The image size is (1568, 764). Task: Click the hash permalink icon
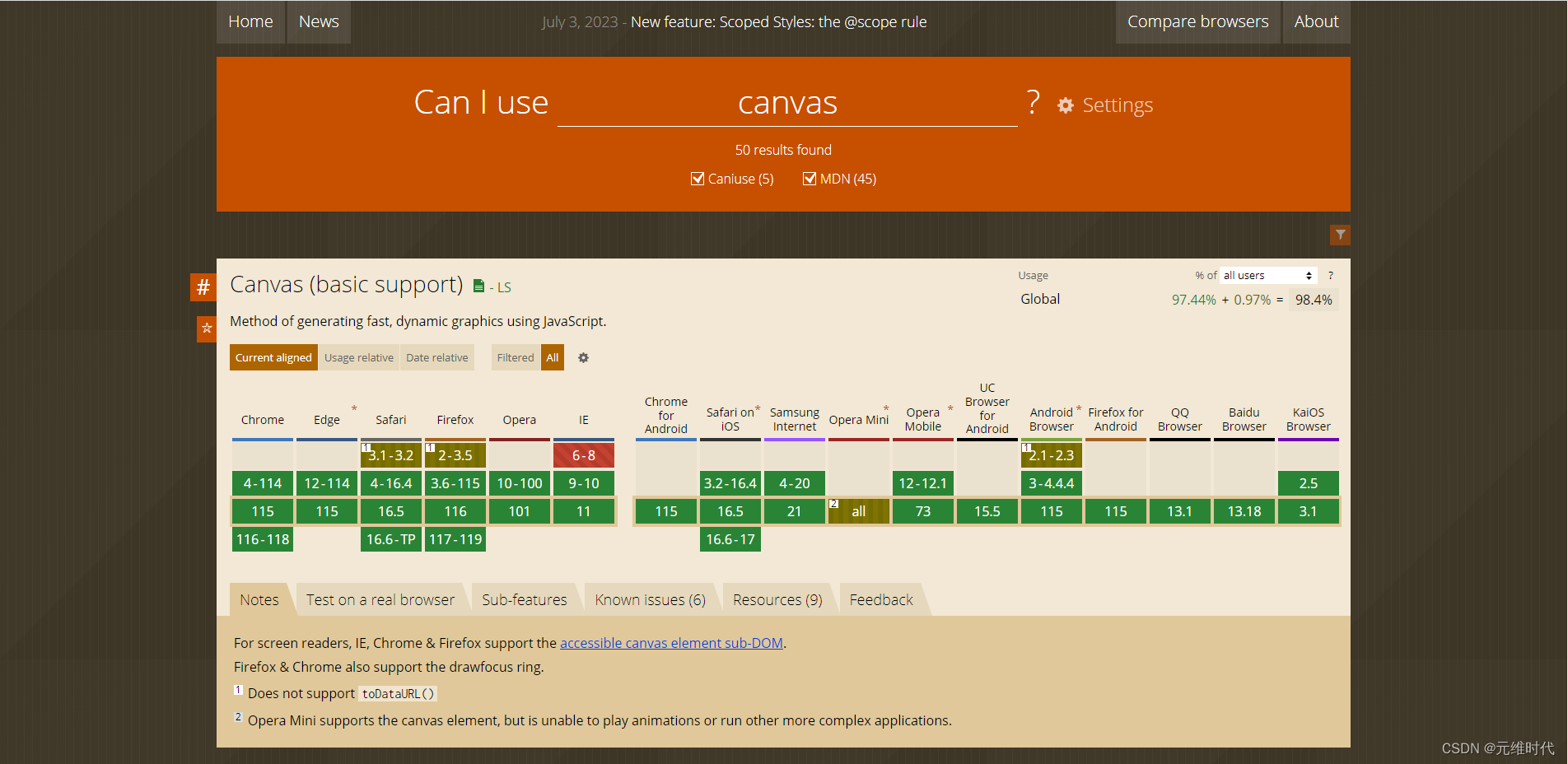pyautogui.click(x=203, y=287)
